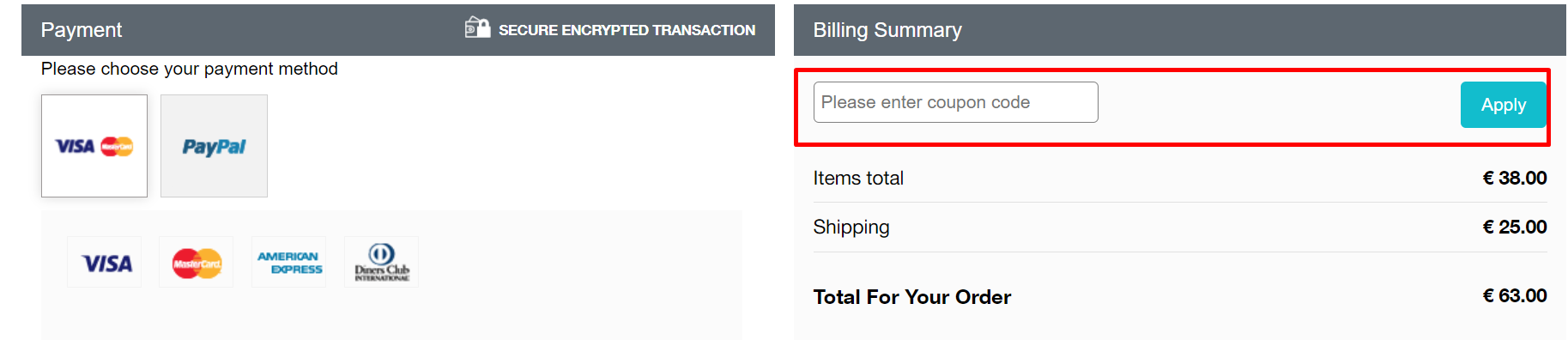
Task: Click the Diners Club International logo
Action: pyautogui.click(x=382, y=263)
